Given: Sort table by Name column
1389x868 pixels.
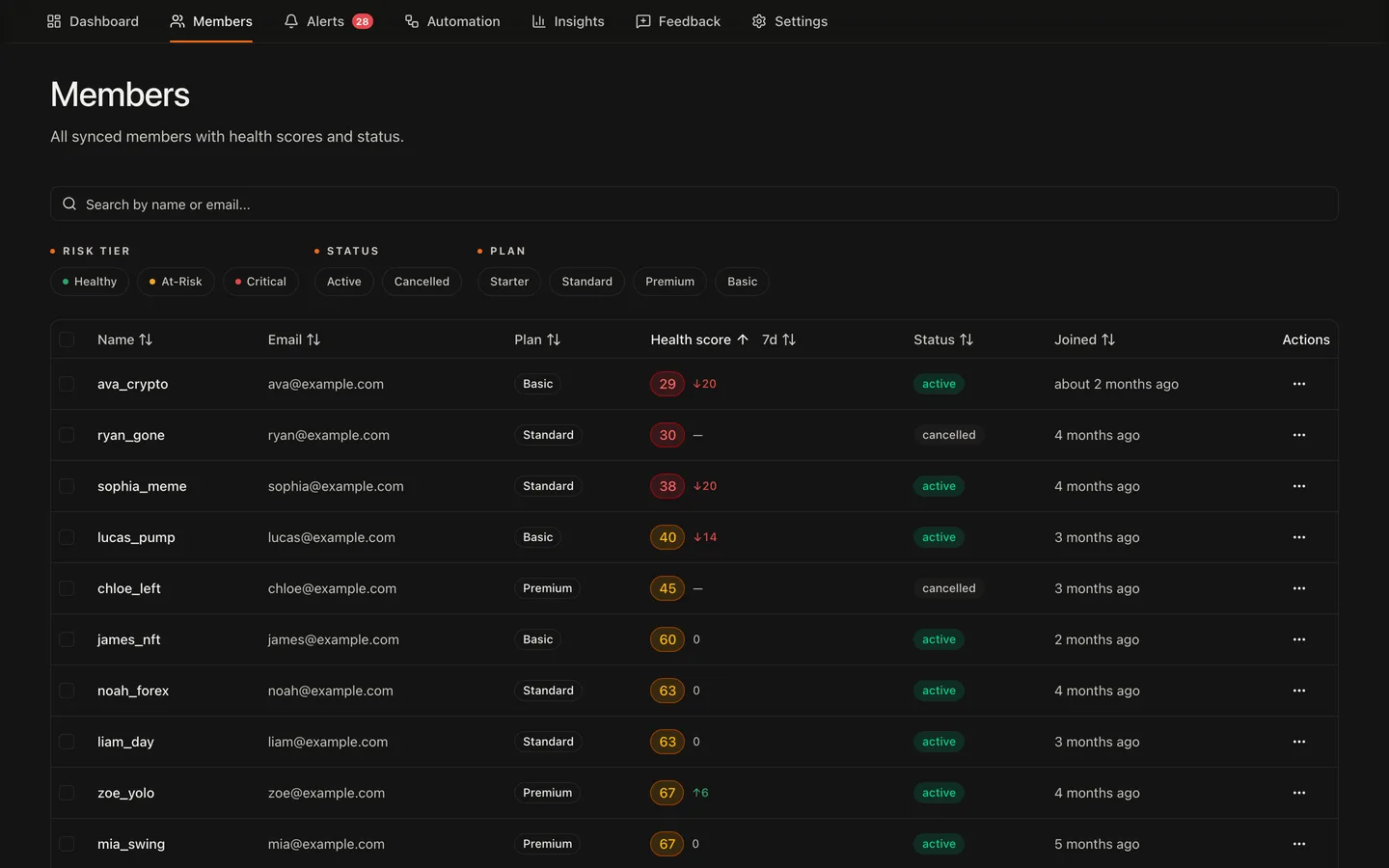Looking at the screenshot, I should (x=124, y=339).
